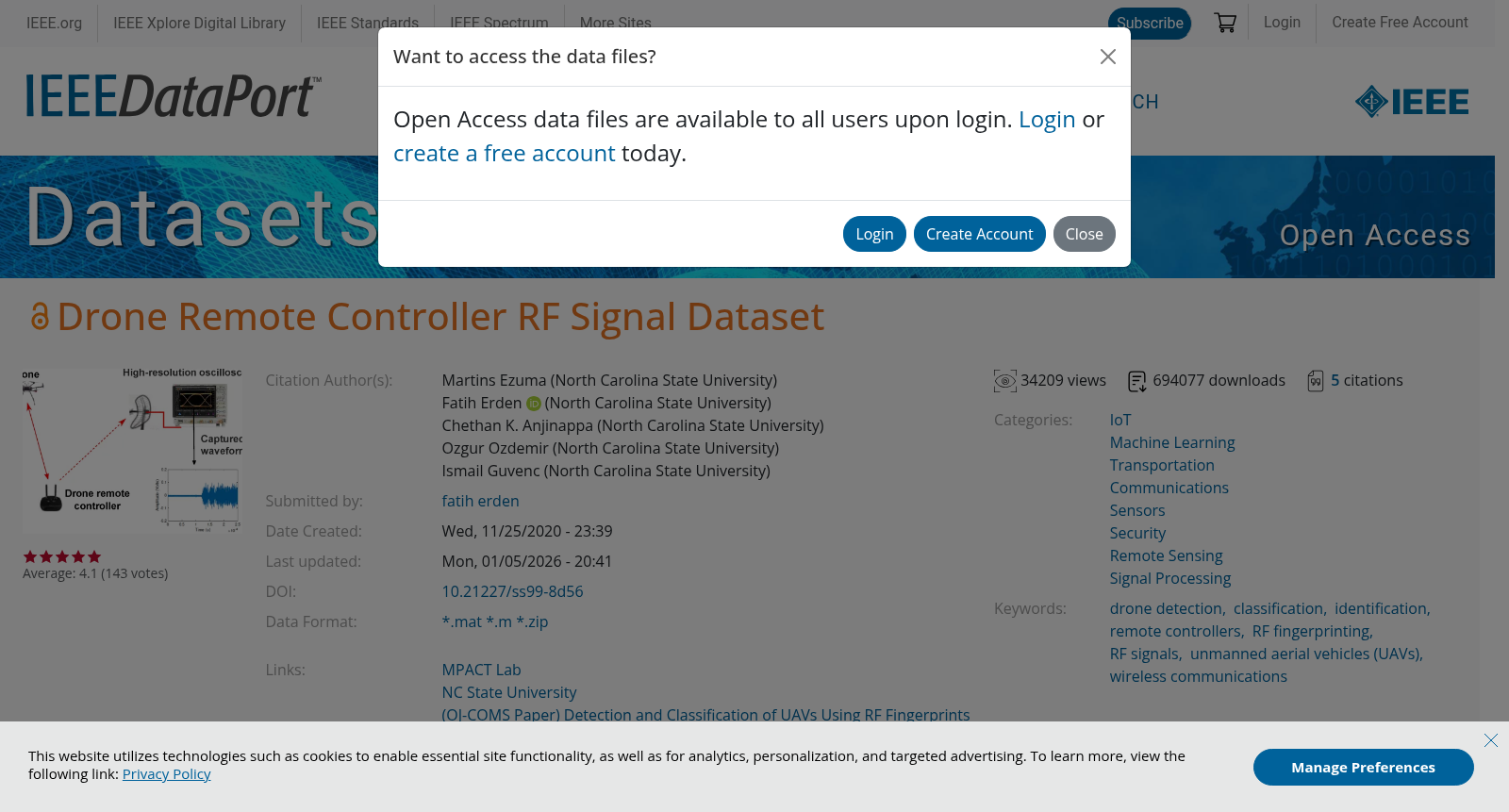The width and height of the screenshot is (1509, 812).
Task: Click the 'drone detection' keyword
Action: click(x=1166, y=609)
